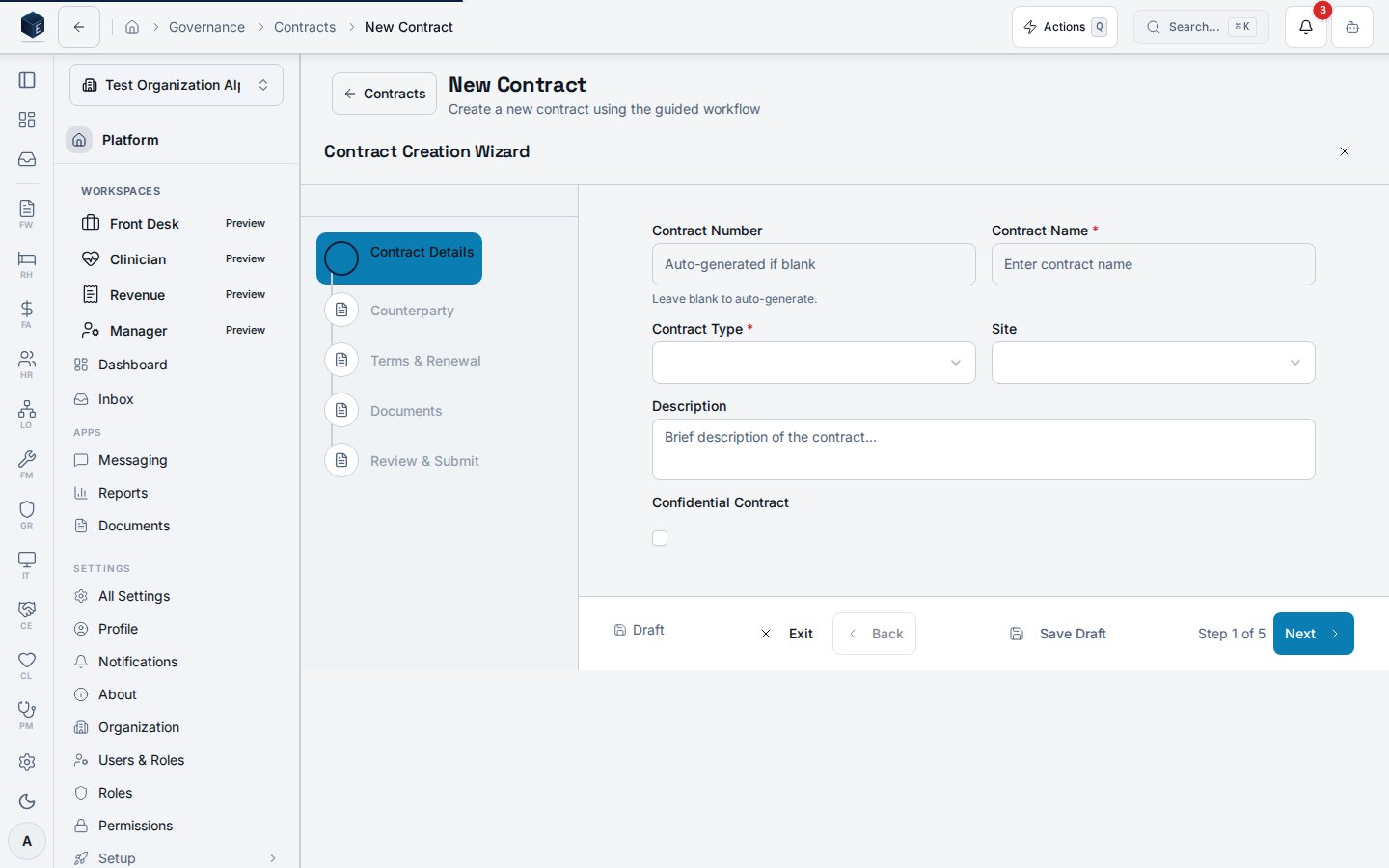Open the Test Organization selector
This screenshot has width=1389, height=868.
[x=177, y=85]
